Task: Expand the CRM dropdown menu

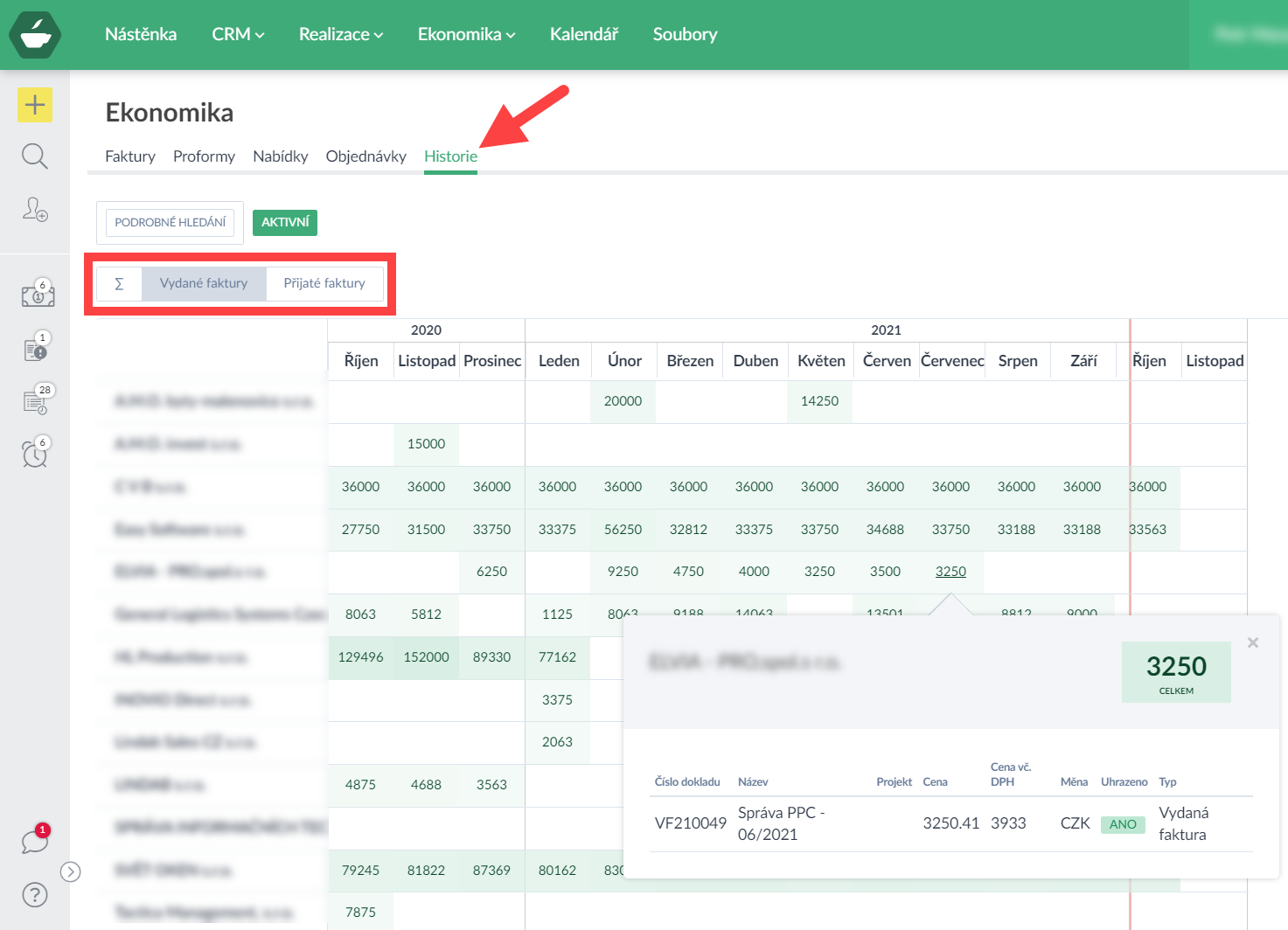Action: tap(238, 34)
